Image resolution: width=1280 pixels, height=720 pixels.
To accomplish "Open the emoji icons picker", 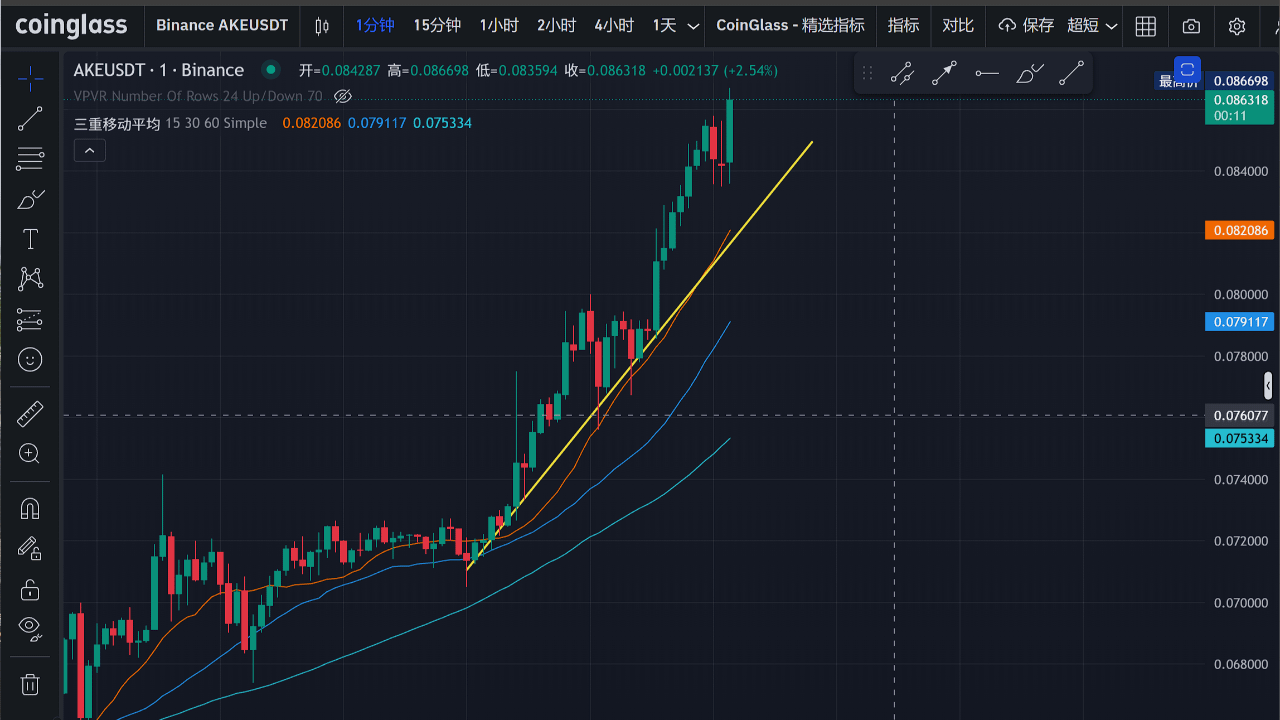I will 30,359.
